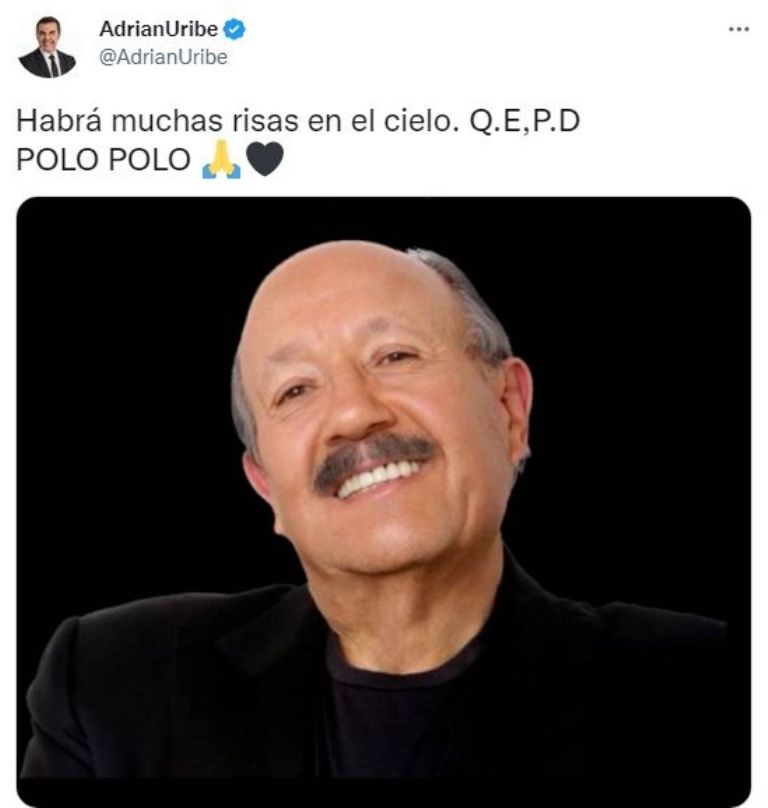The image size is (768, 808).
Task: Open the three-dot more options menu
Action: tap(738, 29)
